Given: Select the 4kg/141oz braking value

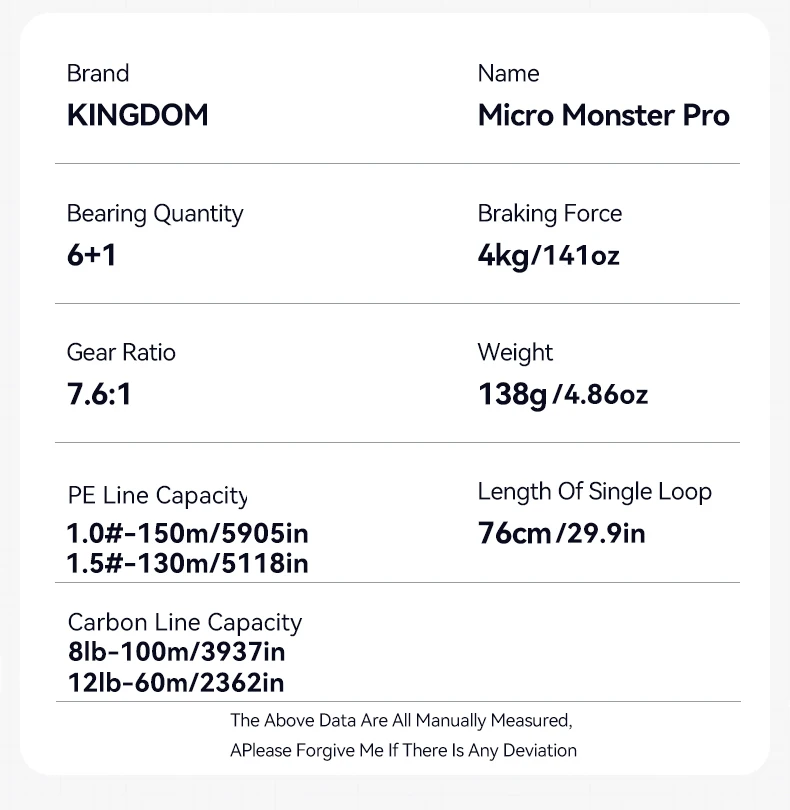Looking at the screenshot, I should click(x=548, y=255).
